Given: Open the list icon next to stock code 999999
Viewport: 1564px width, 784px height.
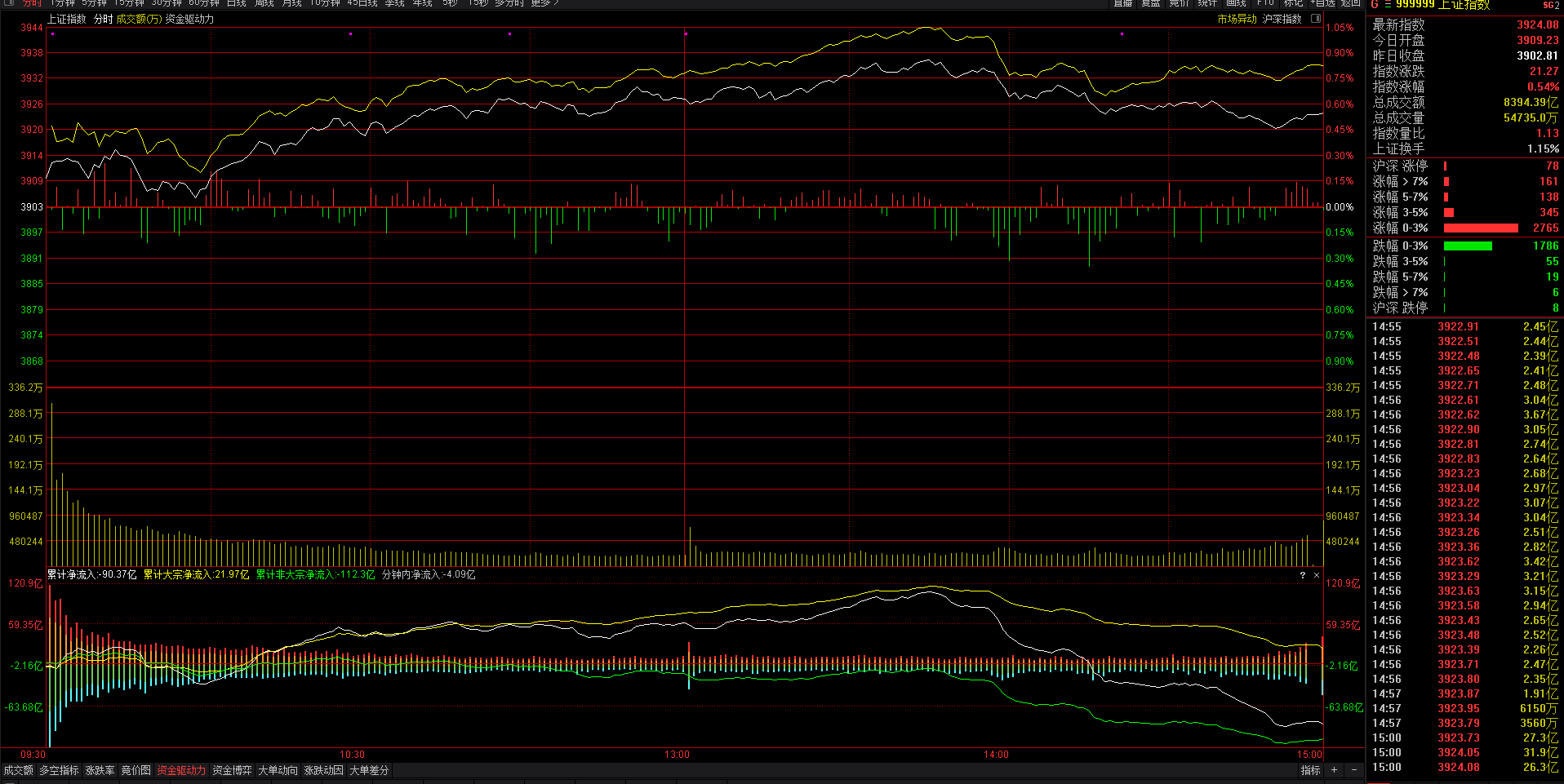Looking at the screenshot, I should (x=1388, y=4).
